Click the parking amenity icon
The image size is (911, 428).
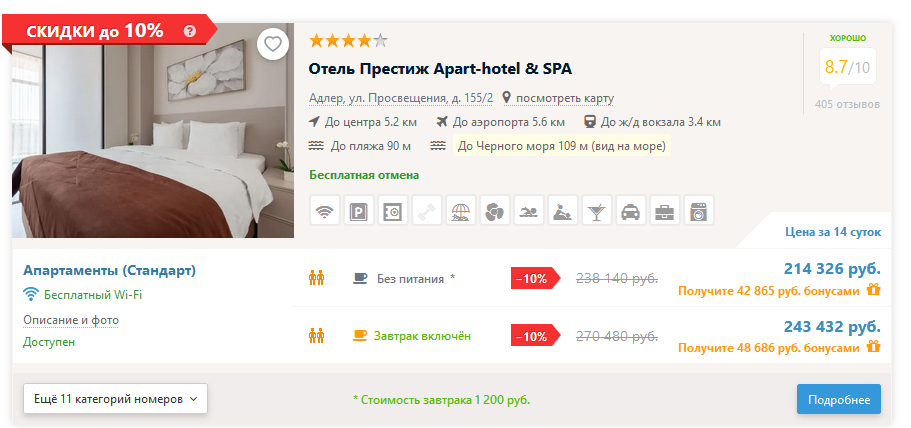click(358, 210)
